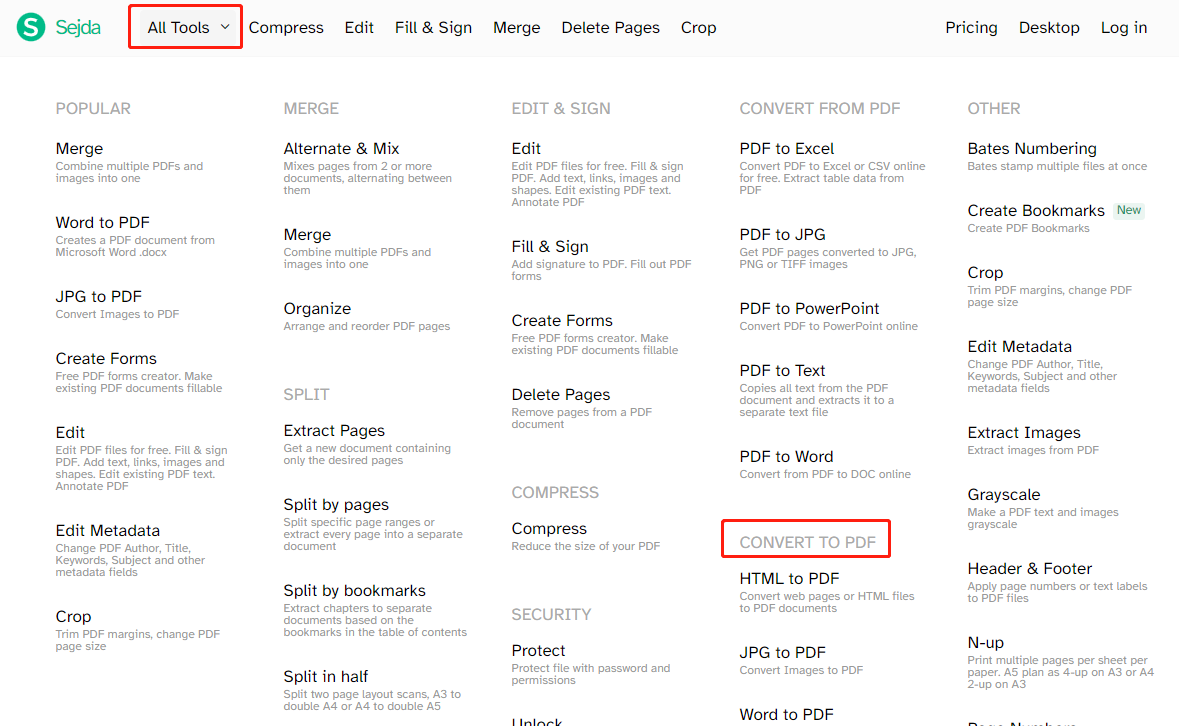Open Compress tool under Compress heading
The height and width of the screenshot is (726, 1179).
tap(549, 529)
